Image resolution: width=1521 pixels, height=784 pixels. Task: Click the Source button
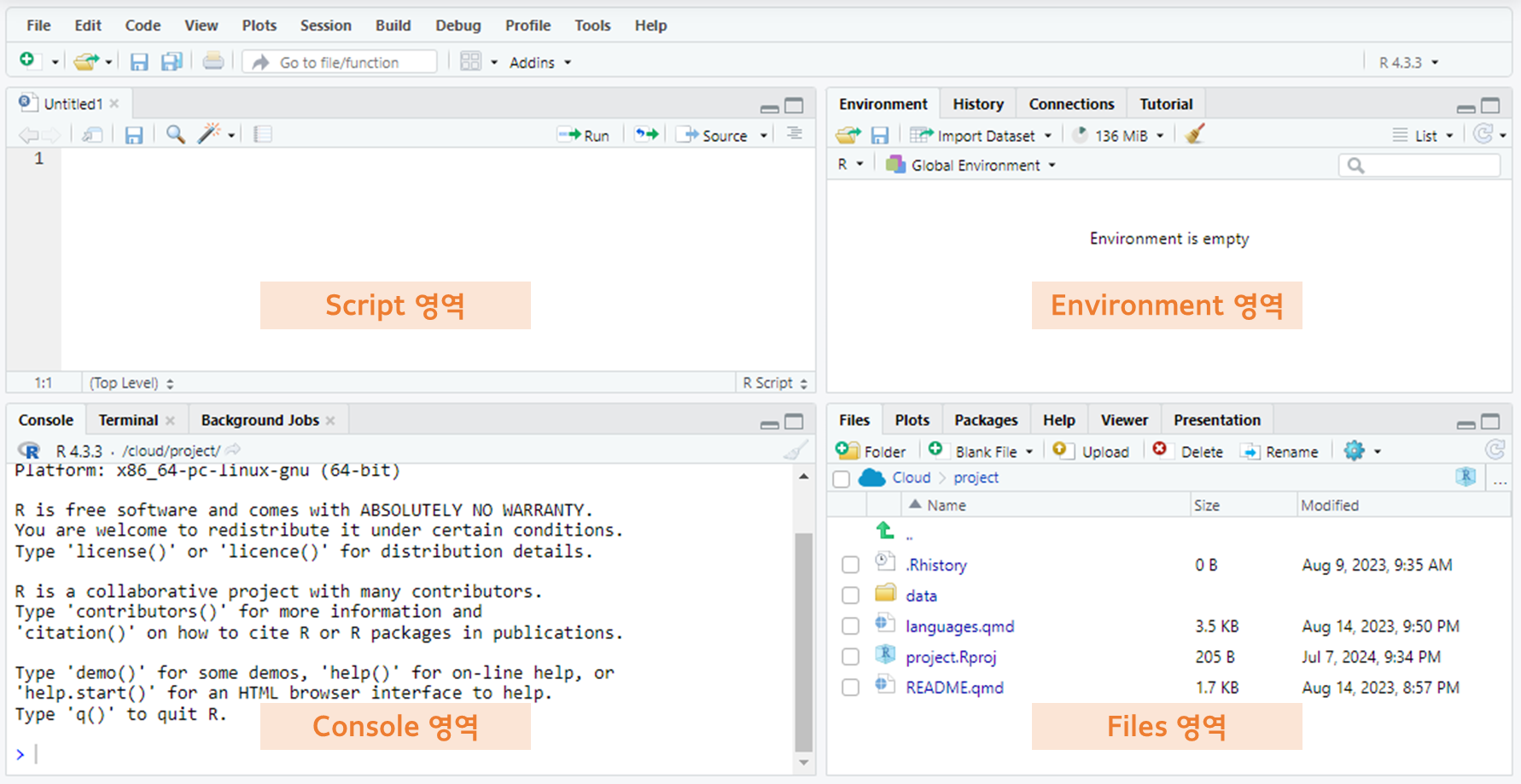click(714, 136)
